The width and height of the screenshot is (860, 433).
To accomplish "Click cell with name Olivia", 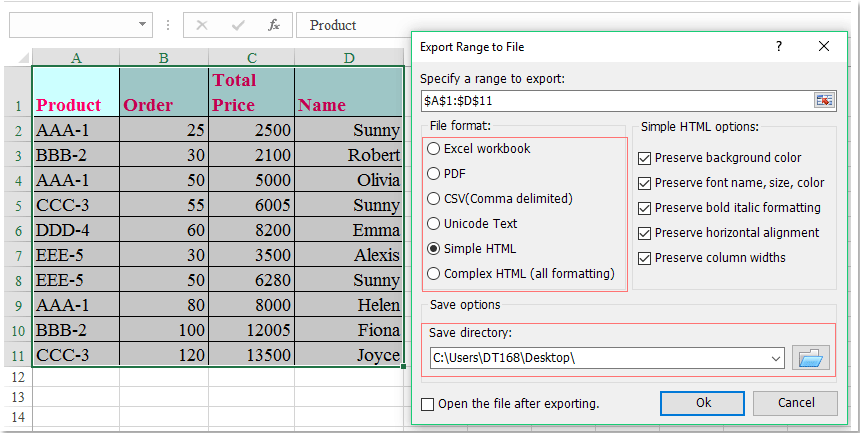I will [349, 180].
